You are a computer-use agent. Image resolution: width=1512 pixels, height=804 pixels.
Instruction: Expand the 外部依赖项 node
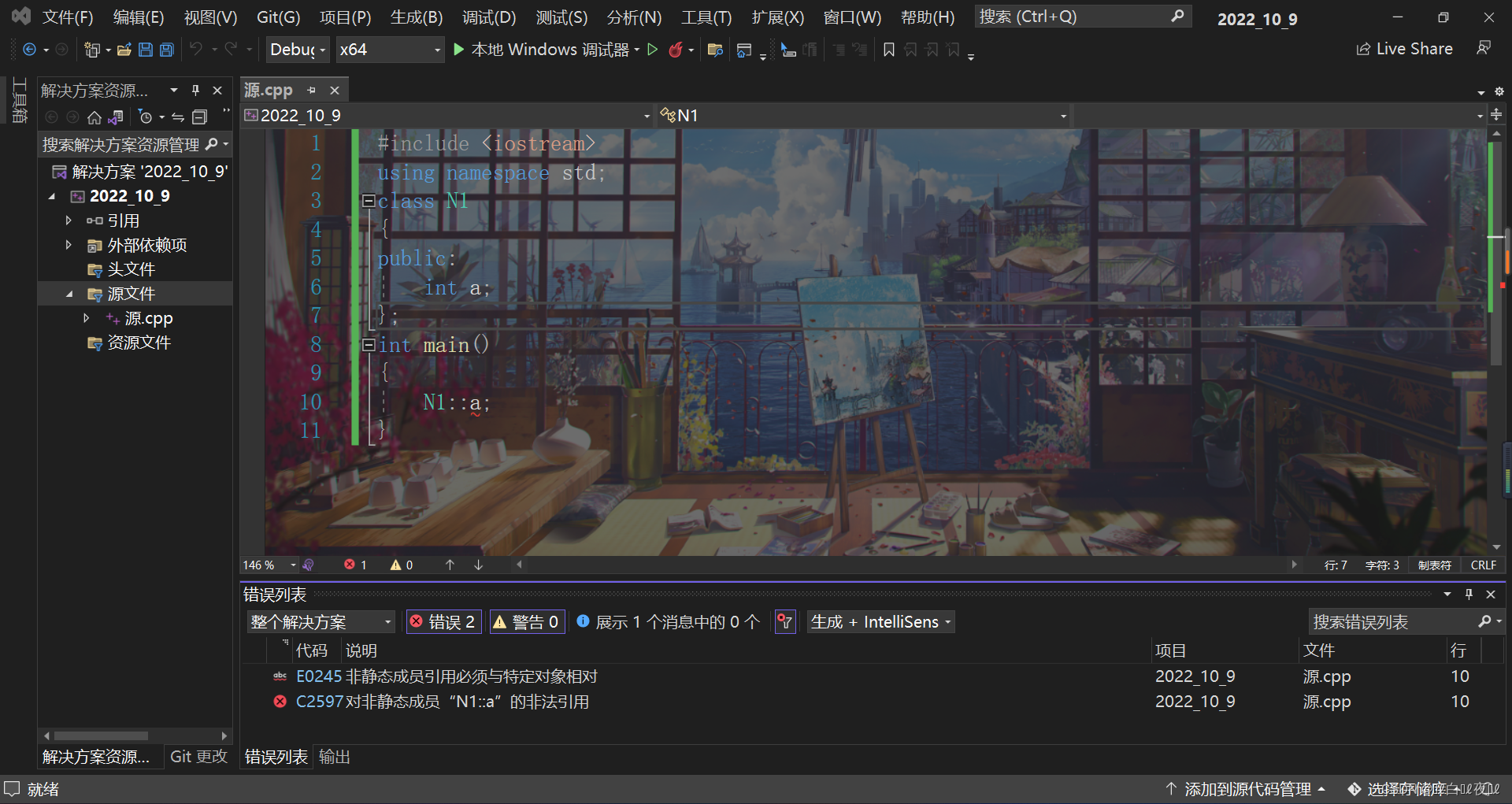point(69,245)
